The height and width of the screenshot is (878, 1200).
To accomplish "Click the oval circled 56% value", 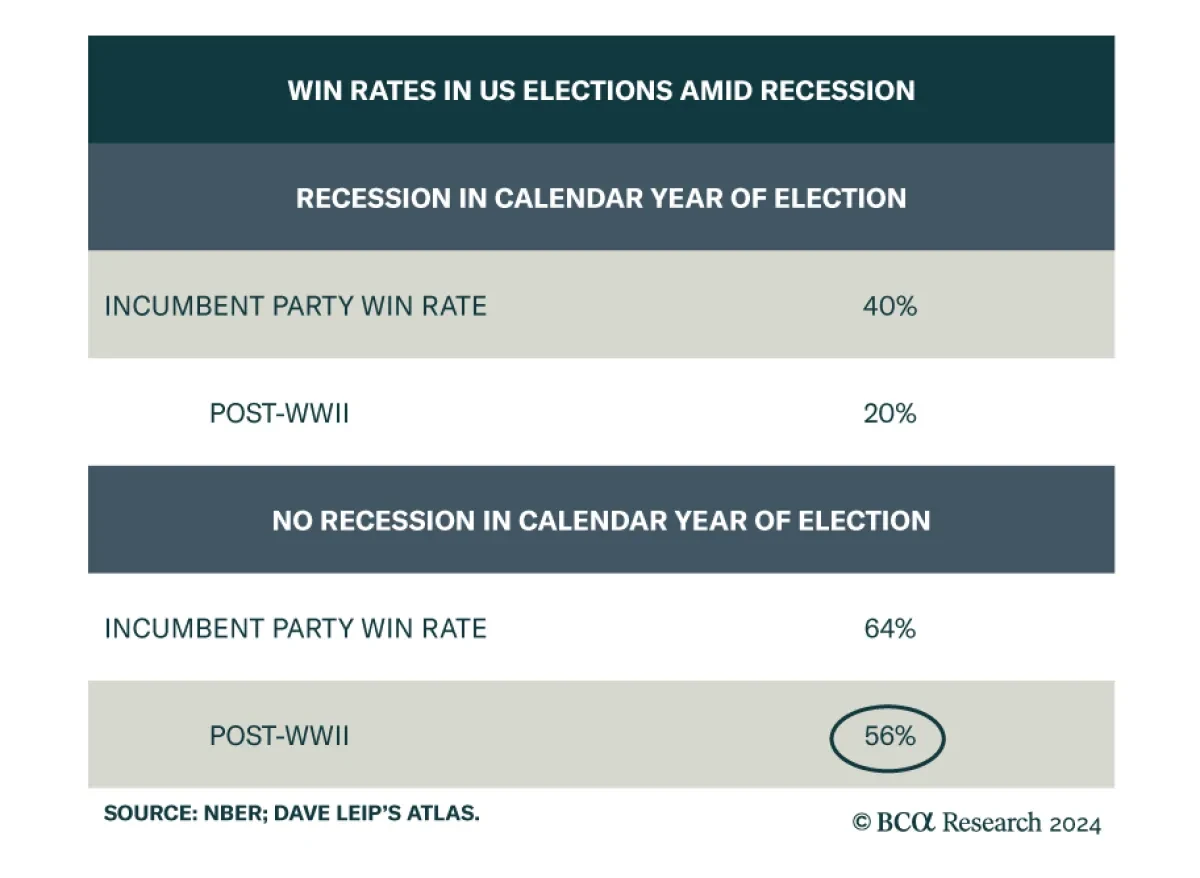I will 888,737.
